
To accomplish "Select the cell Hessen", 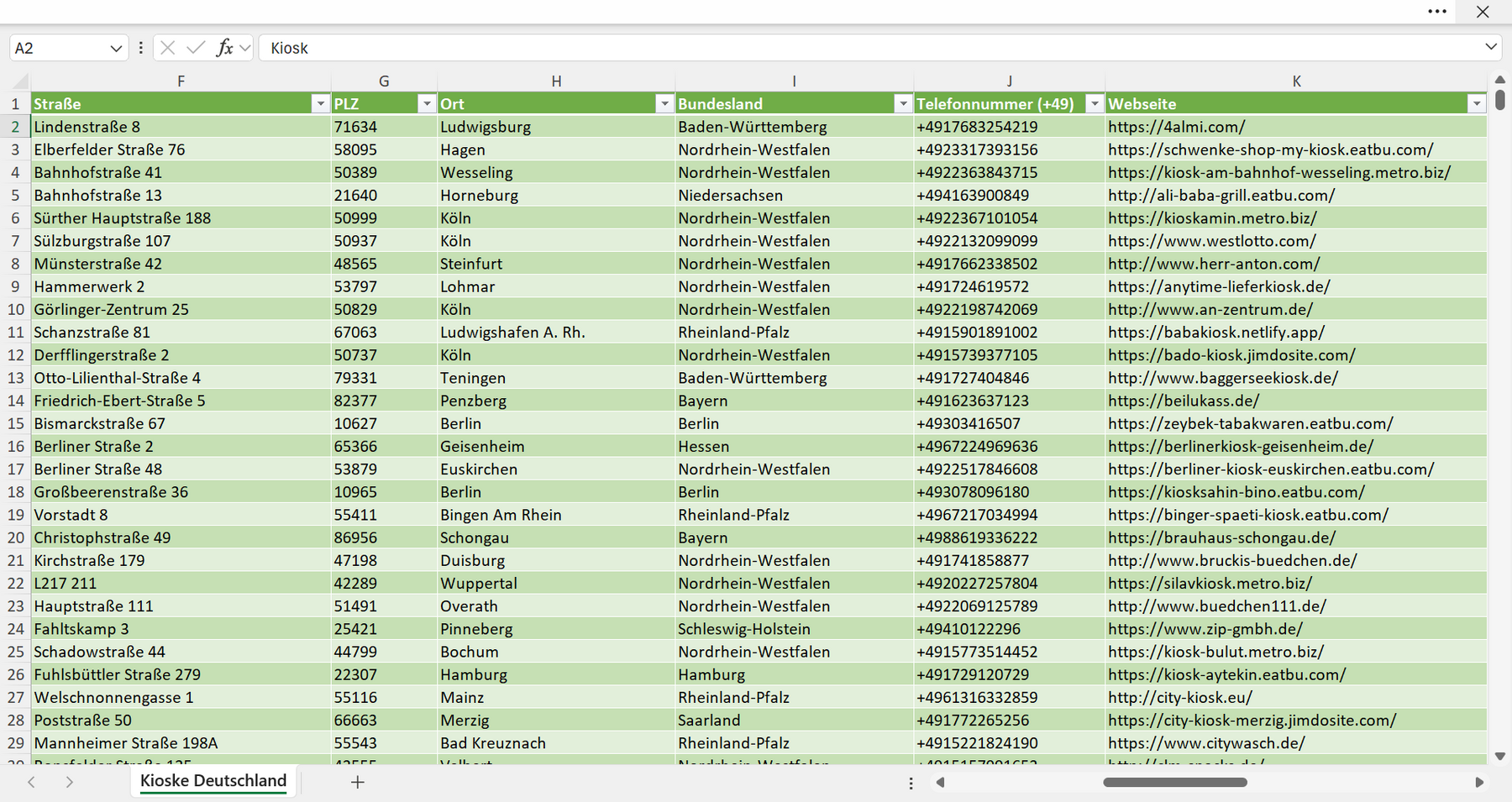I will (794, 446).
